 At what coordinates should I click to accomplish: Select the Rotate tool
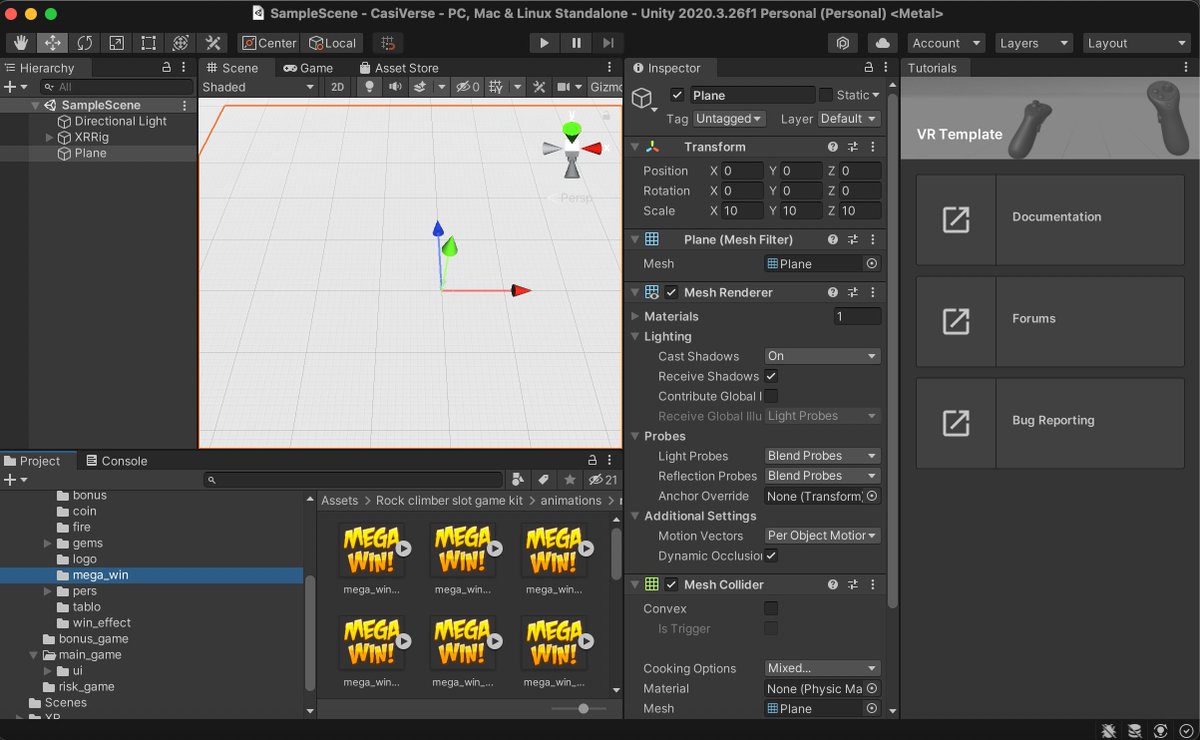(x=85, y=43)
